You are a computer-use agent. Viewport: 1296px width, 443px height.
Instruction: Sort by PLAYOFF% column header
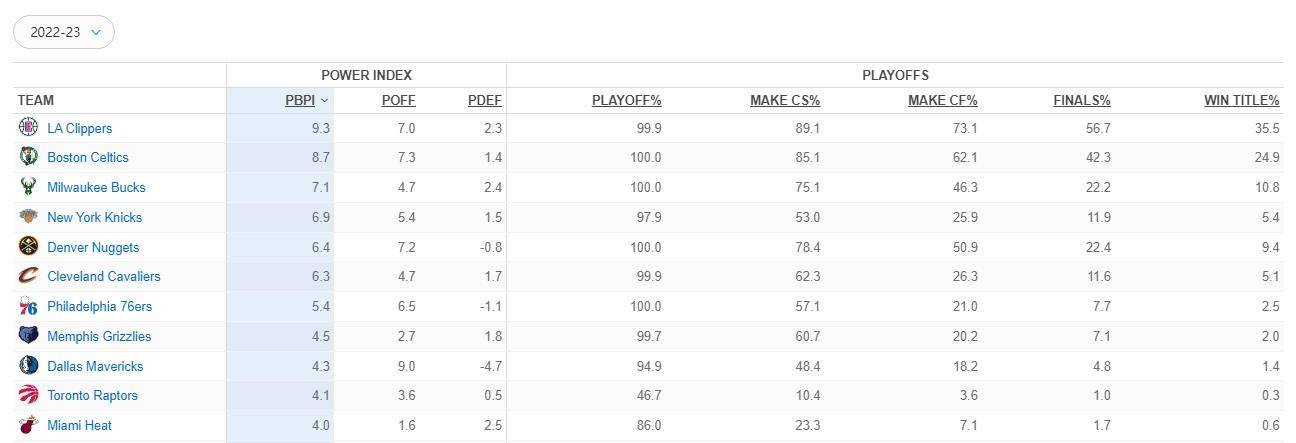tap(627, 100)
